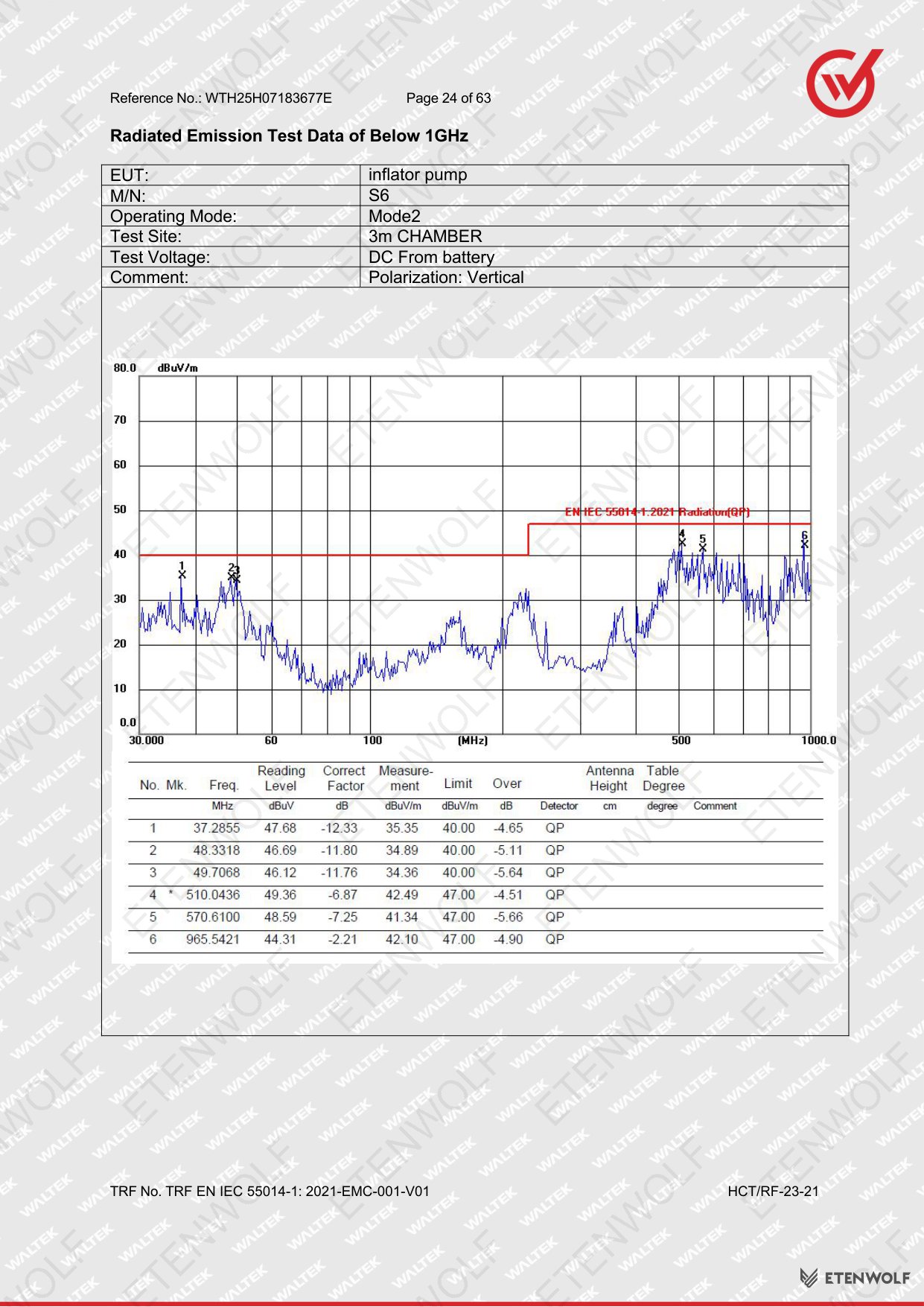Click the 'Measure-ment' column header
Image resolution: width=924 pixels, height=1307 pixels.
click(405, 778)
